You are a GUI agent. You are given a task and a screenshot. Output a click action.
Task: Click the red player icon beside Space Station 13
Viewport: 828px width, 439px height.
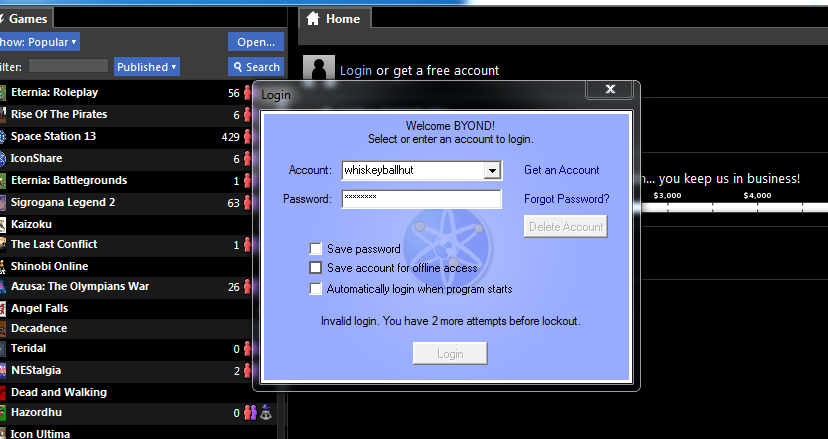pos(247,137)
